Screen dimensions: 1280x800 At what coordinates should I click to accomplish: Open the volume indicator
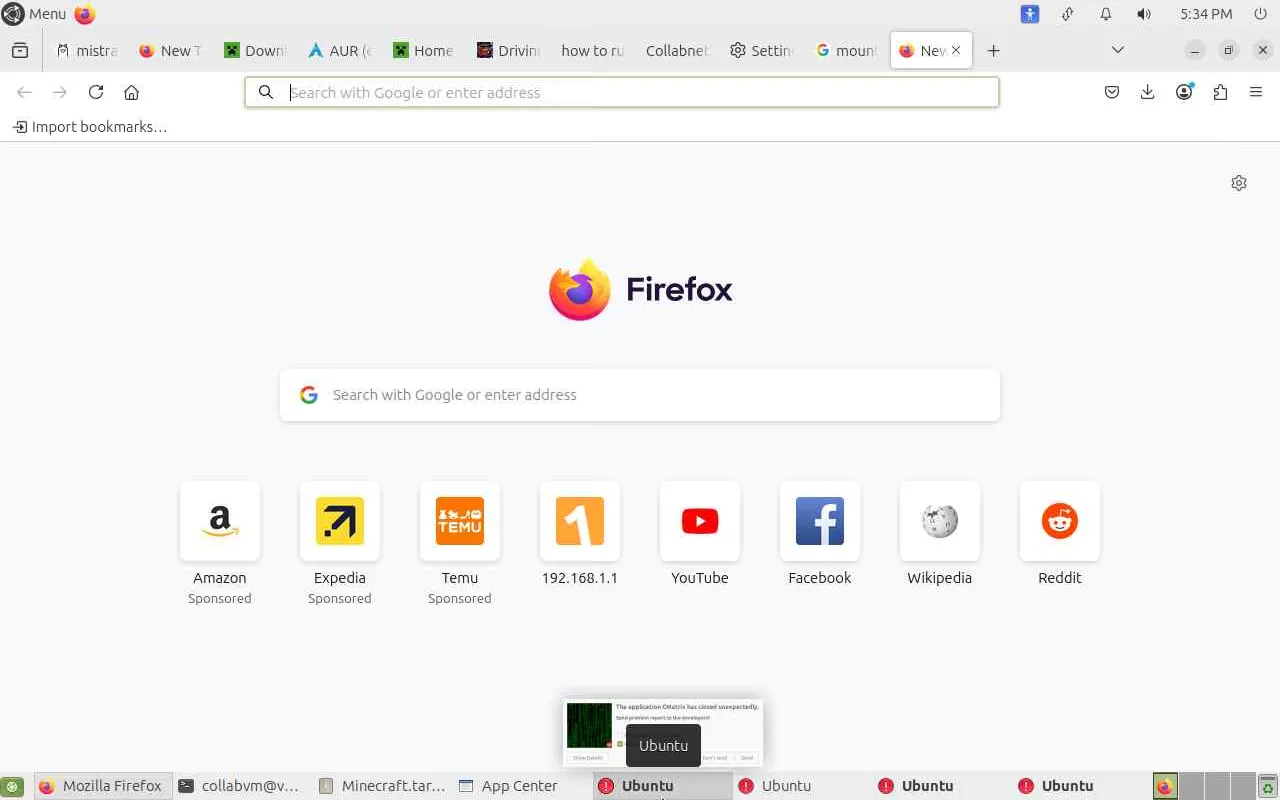[1144, 14]
